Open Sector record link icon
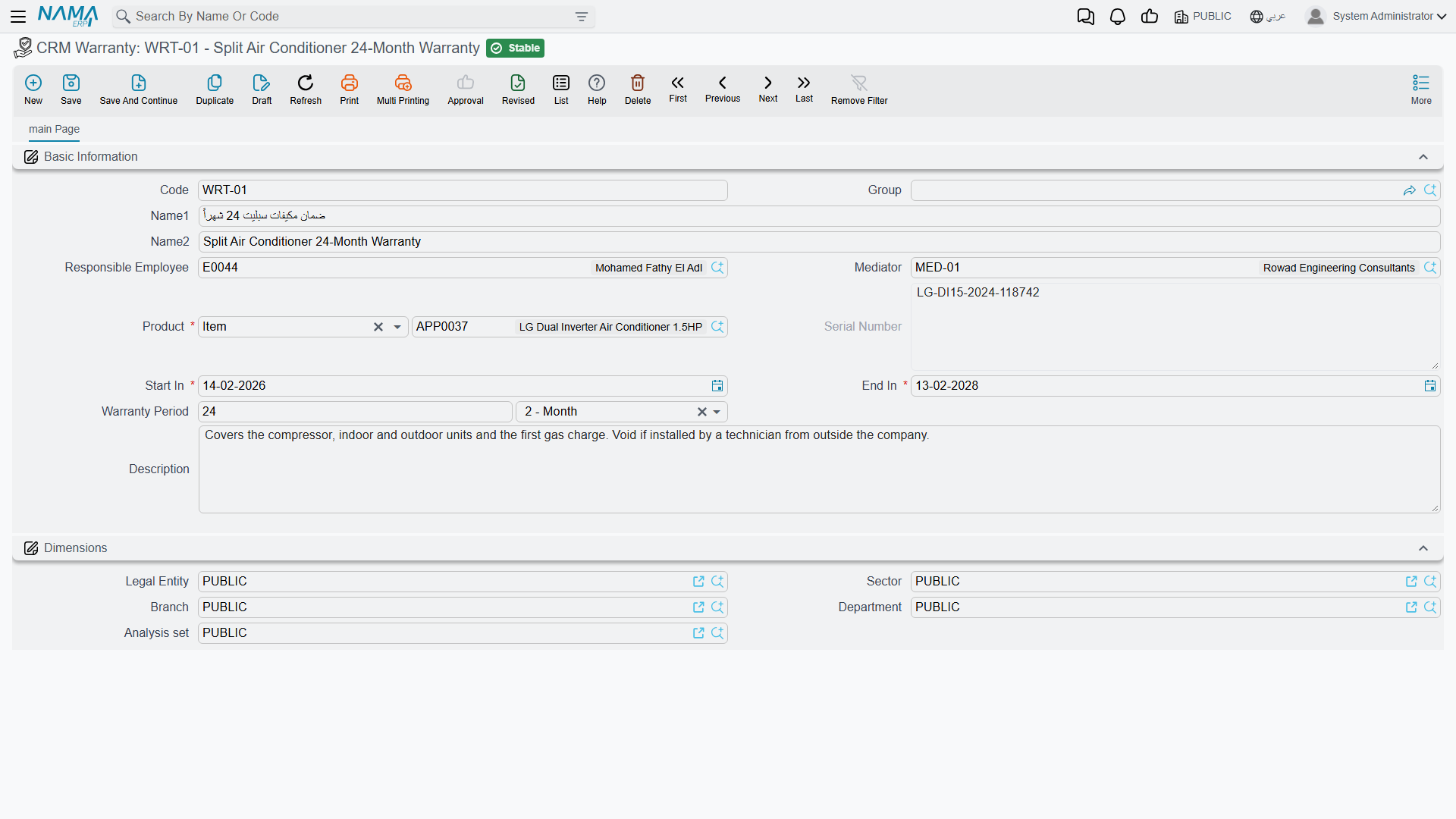 [x=1411, y=582]
